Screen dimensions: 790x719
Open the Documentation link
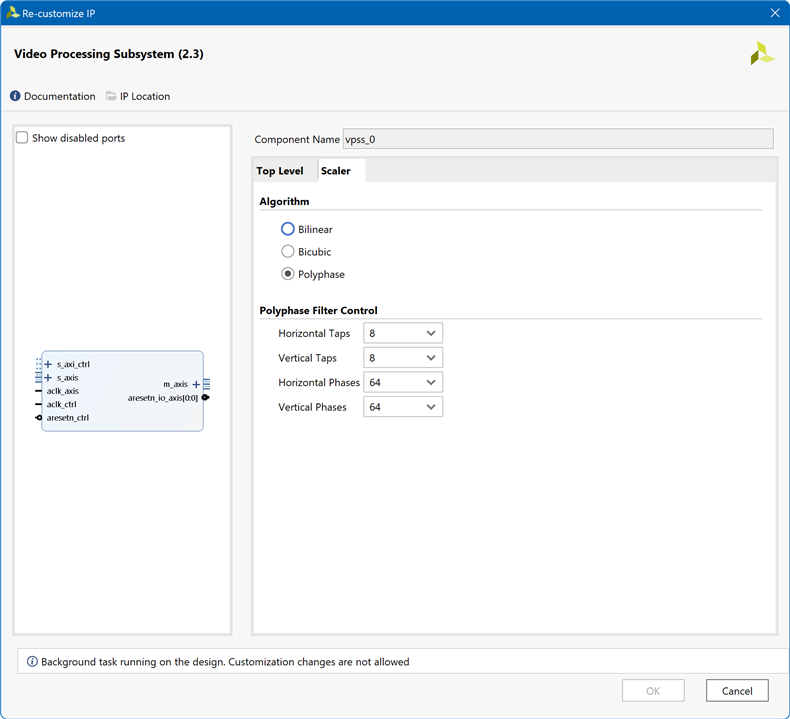click(x=59, y=96)
